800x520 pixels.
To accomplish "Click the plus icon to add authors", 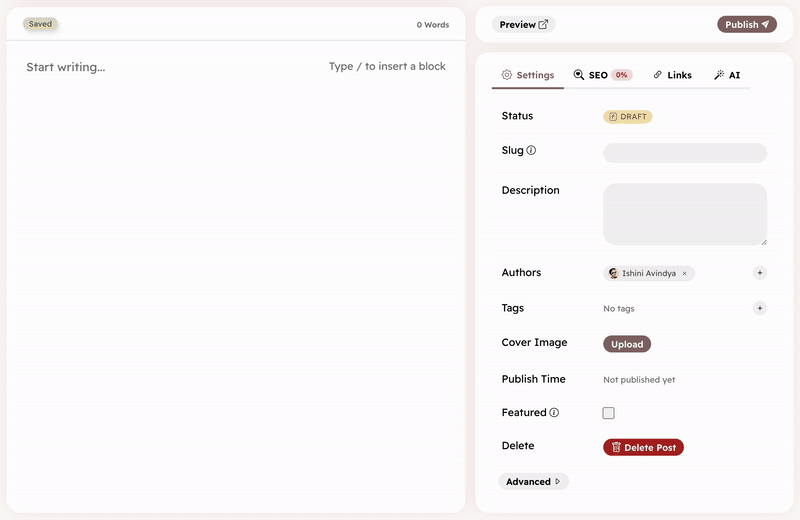I will [759, 273].
